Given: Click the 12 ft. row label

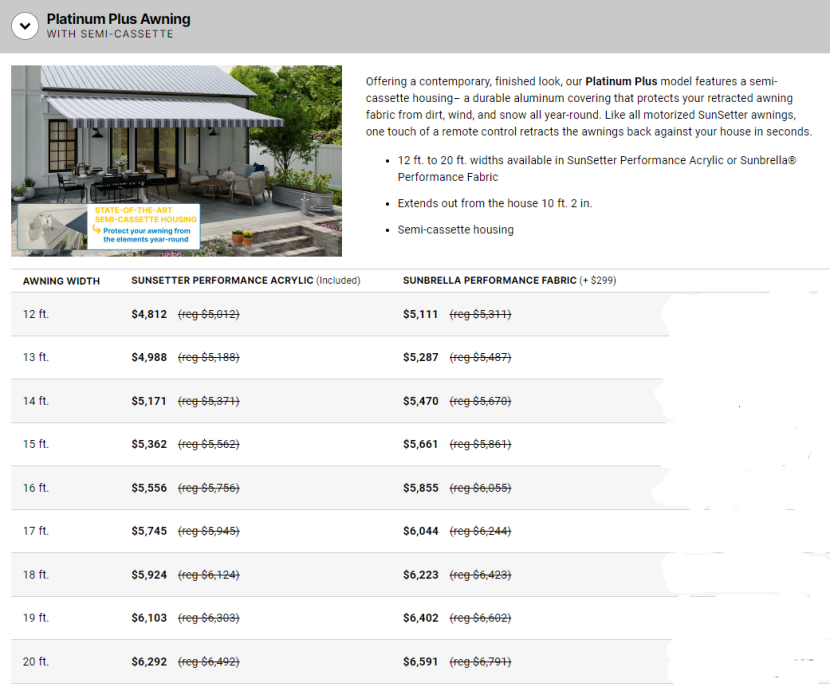Looking at the screenshot, I should tap(36, 314).
